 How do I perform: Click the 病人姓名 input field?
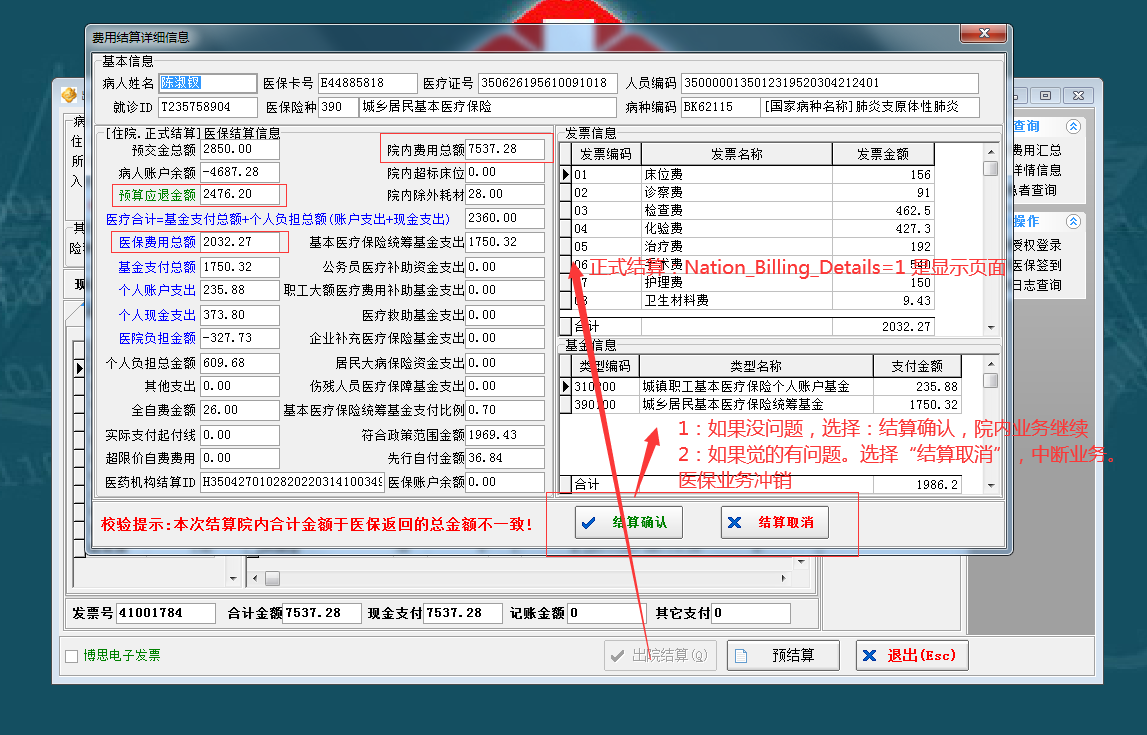(x=207, y=83)
